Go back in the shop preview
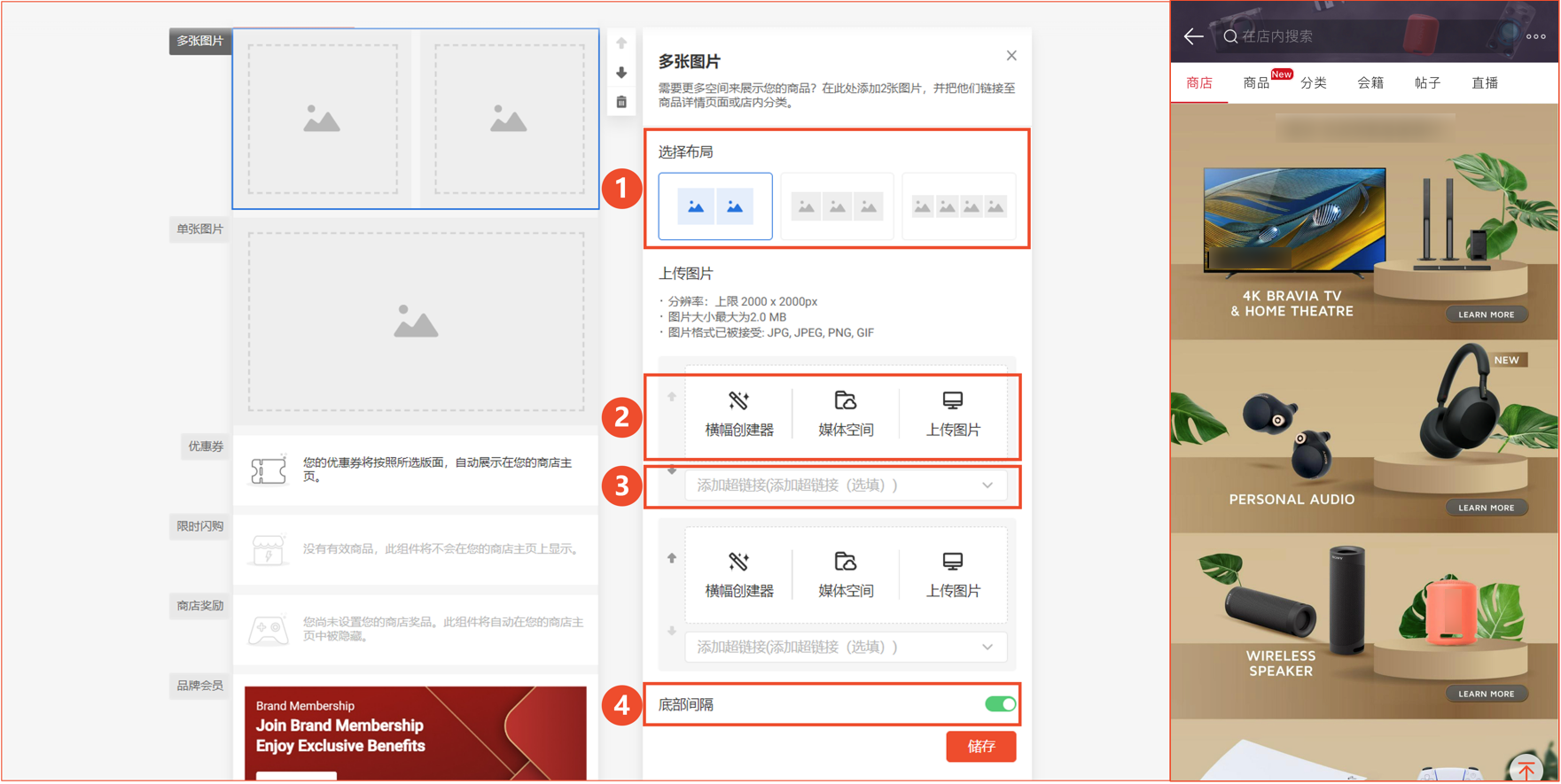This screenshot has width=1561, height=784. tap(1193, 36)
